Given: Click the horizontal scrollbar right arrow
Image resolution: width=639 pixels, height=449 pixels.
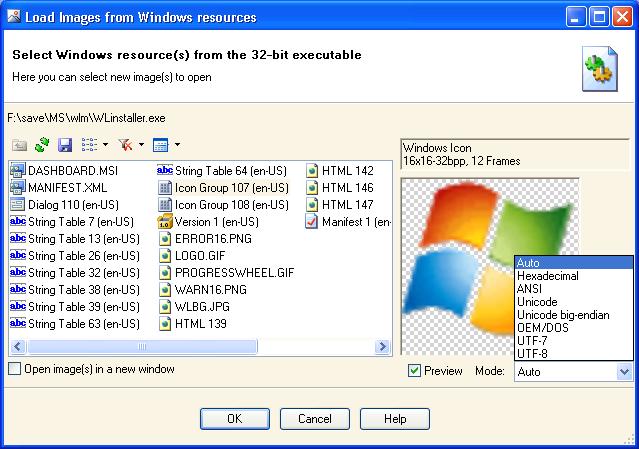Looking at the screenshot, I should click(383, 346).
